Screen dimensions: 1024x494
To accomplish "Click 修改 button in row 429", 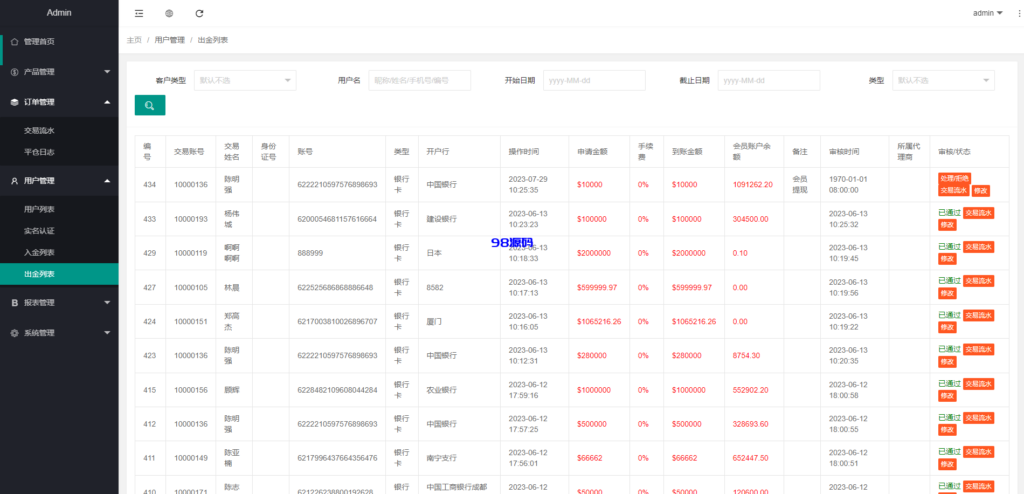I will point(947,259).
